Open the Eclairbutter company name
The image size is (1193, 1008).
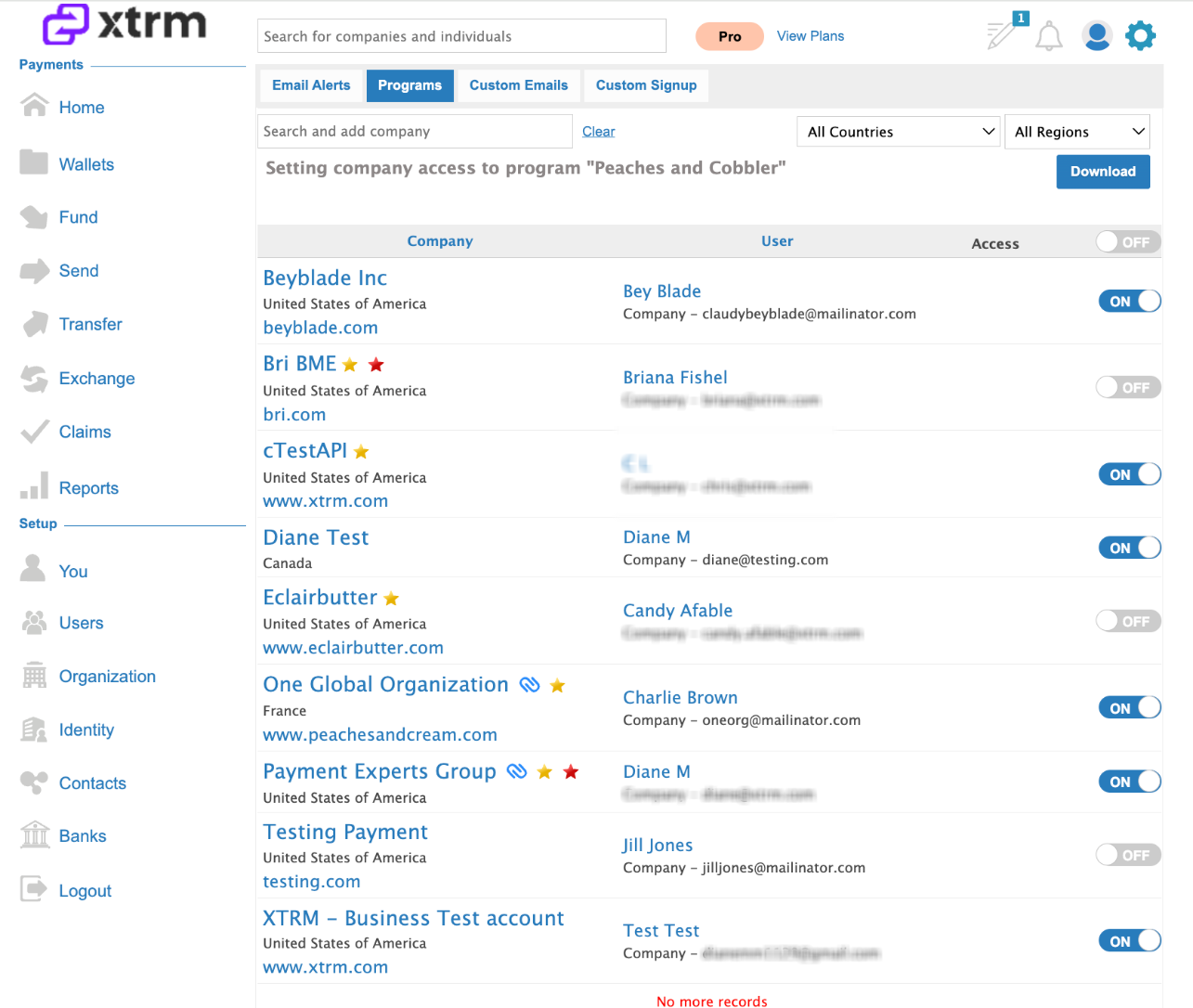tap(320, 597)
